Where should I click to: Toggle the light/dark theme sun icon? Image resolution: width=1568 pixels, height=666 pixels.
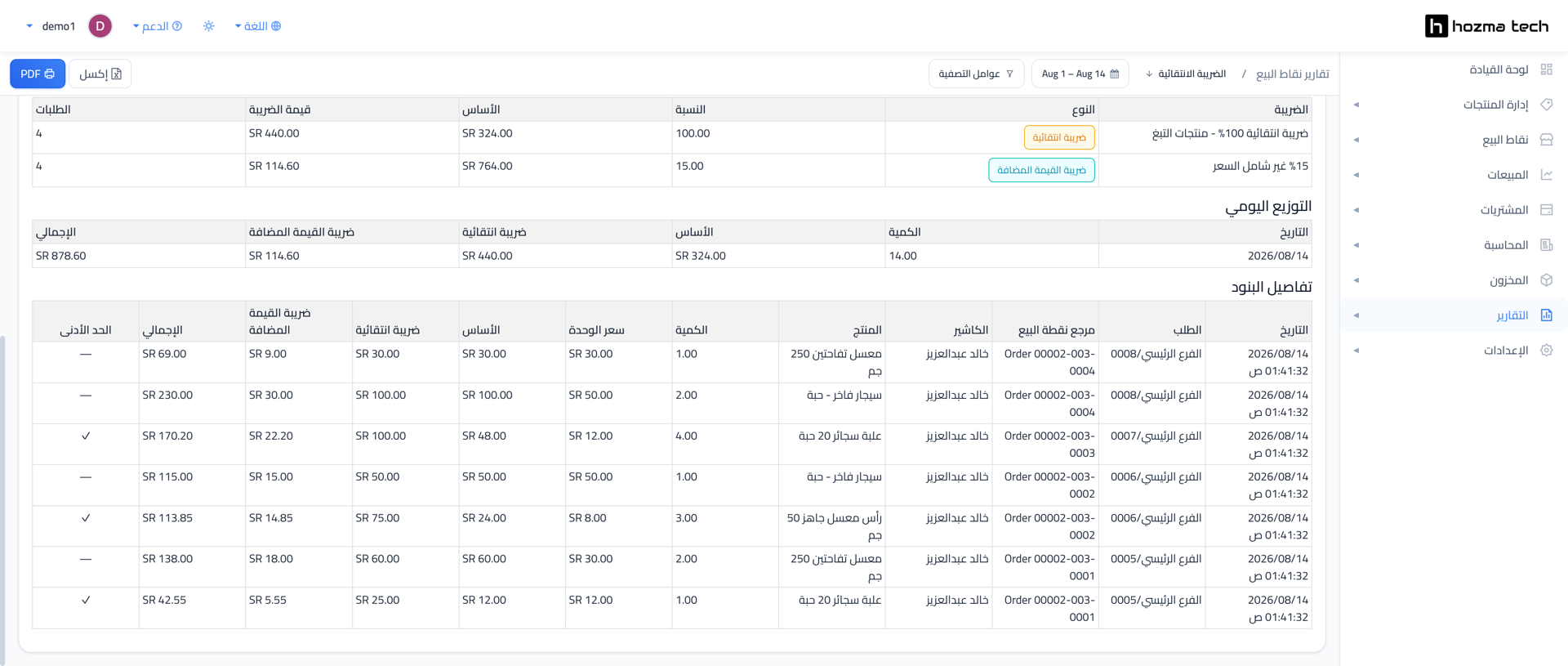coord(209,26)
